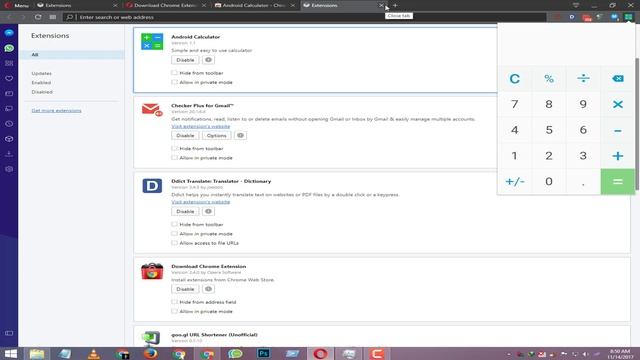The height and width of the screenshot is (360, 640).
Task: Open Ddict Translate toolbar icon
Action: pyautogui.click(x=572, y=17)
